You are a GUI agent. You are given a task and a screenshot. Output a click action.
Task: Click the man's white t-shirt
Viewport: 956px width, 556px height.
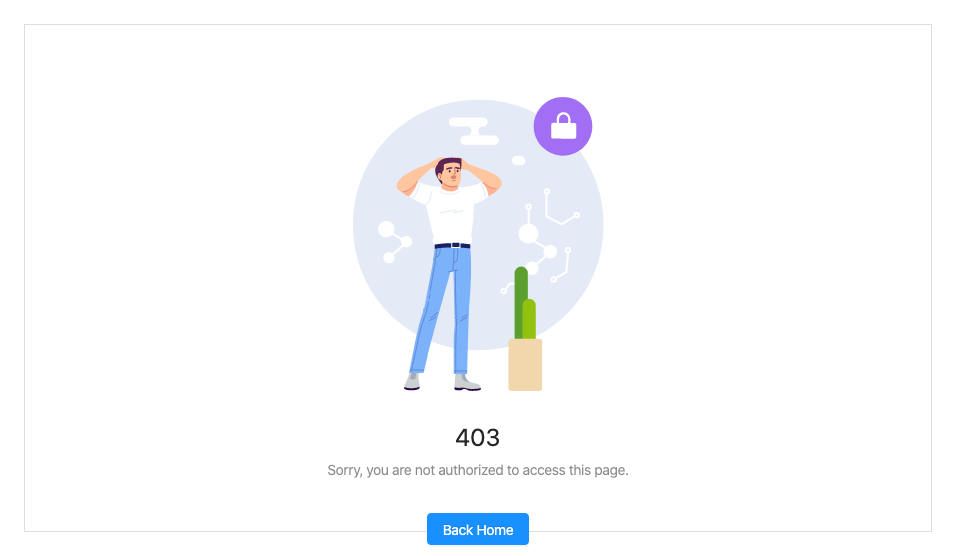[450, 213]
